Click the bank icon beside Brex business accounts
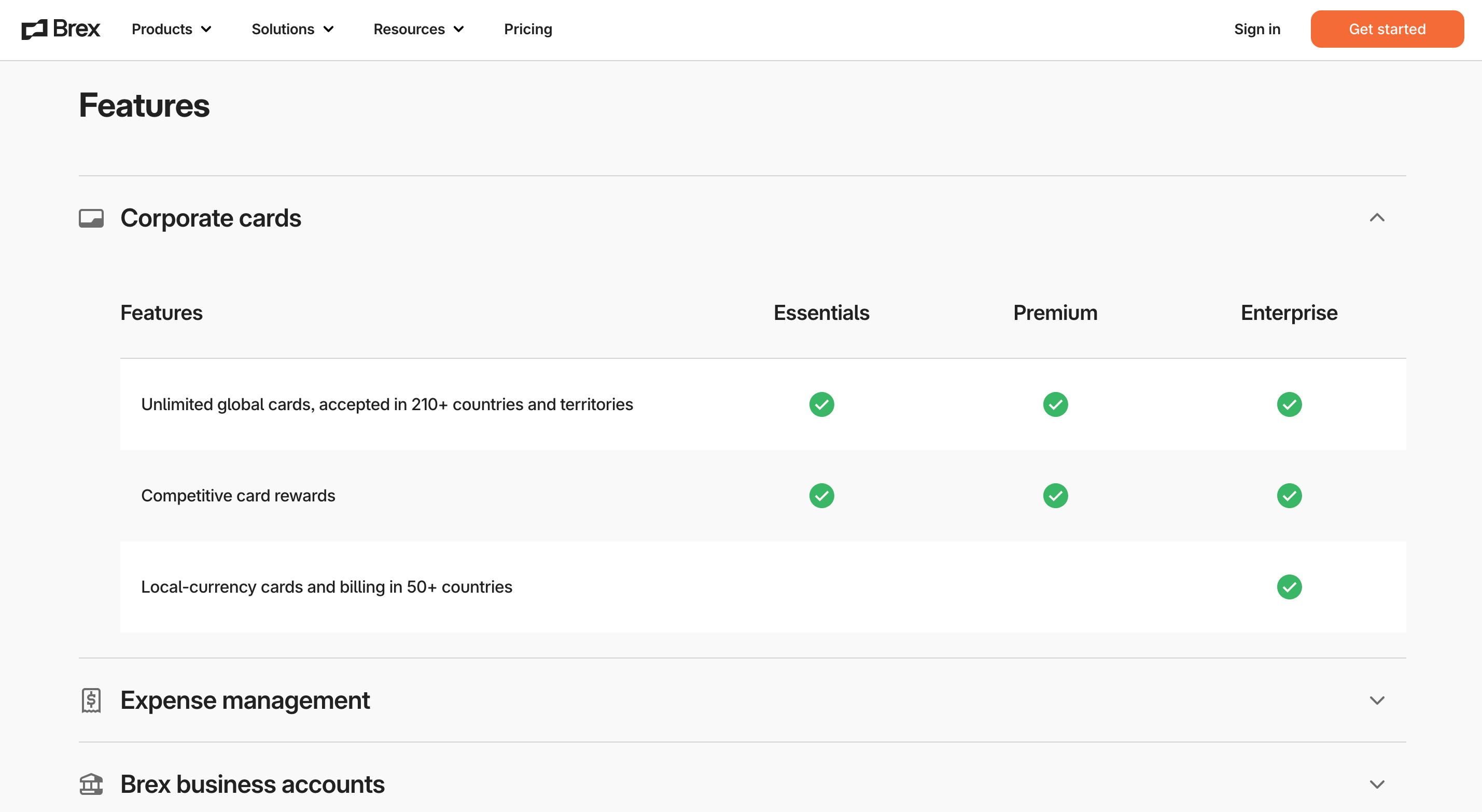Image resolution: width=1482 pixels, height=812 pixels. click(x=91, y=784)
